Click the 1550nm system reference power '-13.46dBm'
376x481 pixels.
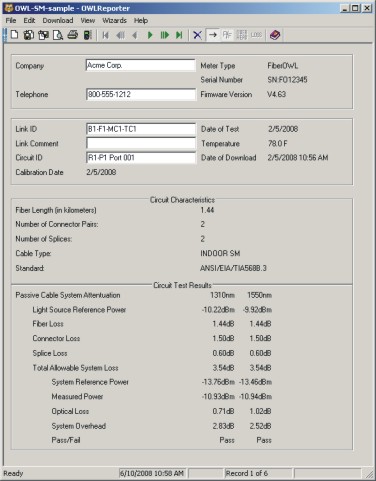(255, 382)
